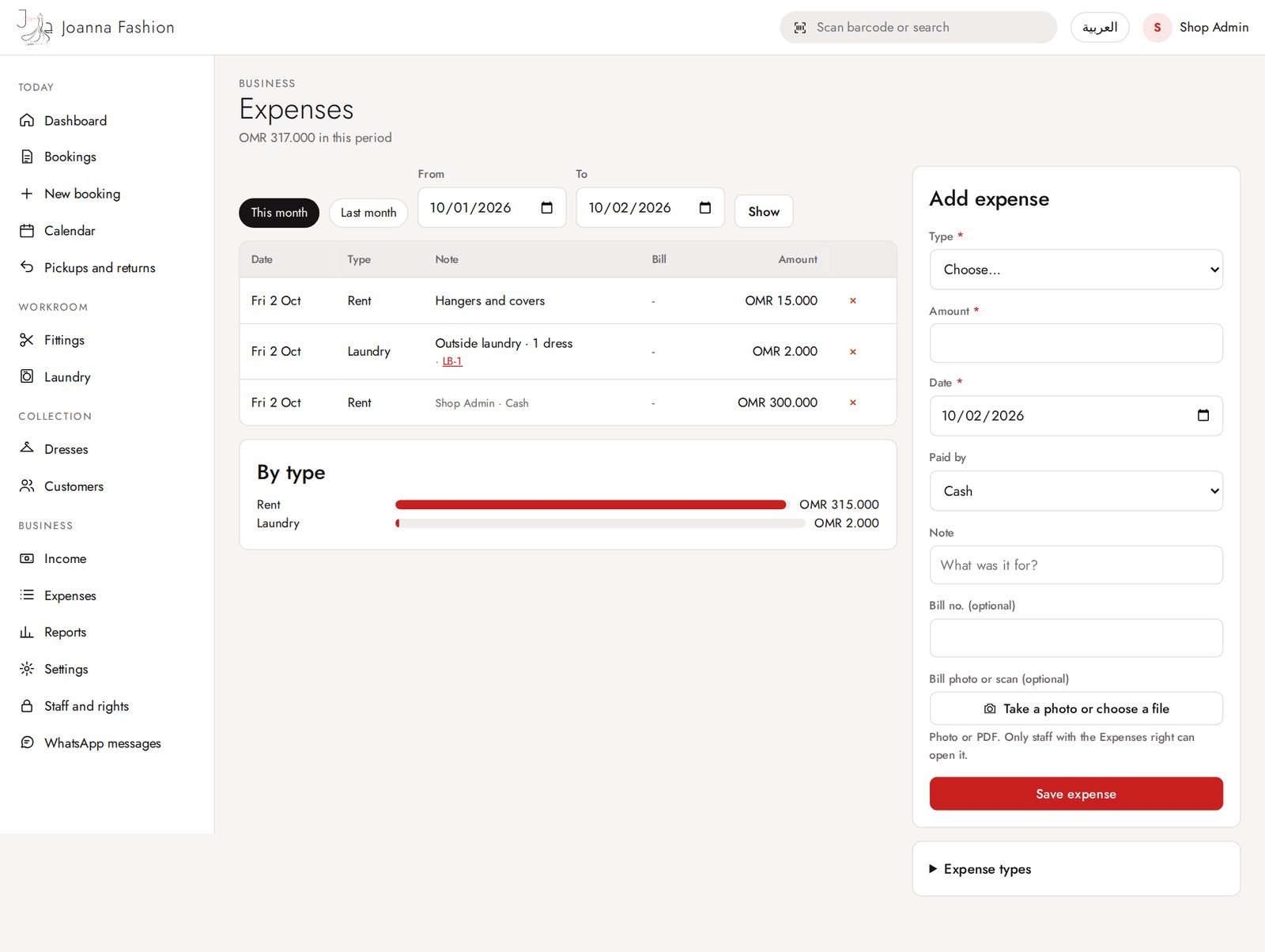Open Dashboard home icon in sidebar
This screenshot has width=1265, height=952.
point(27,120)
